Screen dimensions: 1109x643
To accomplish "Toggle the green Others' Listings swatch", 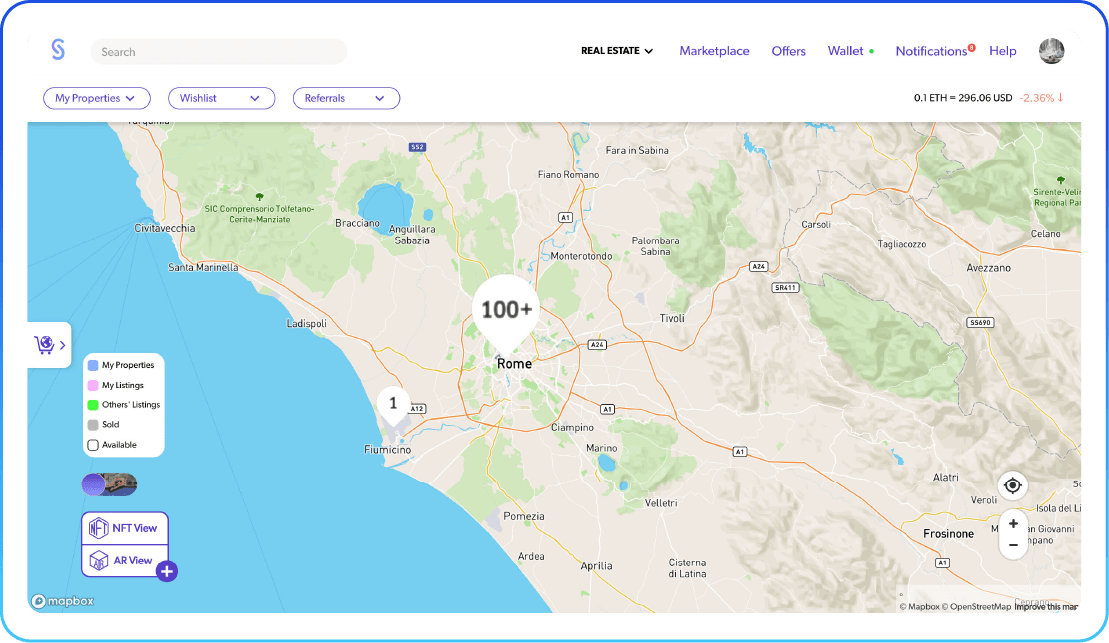I will (x=93, y=405).
